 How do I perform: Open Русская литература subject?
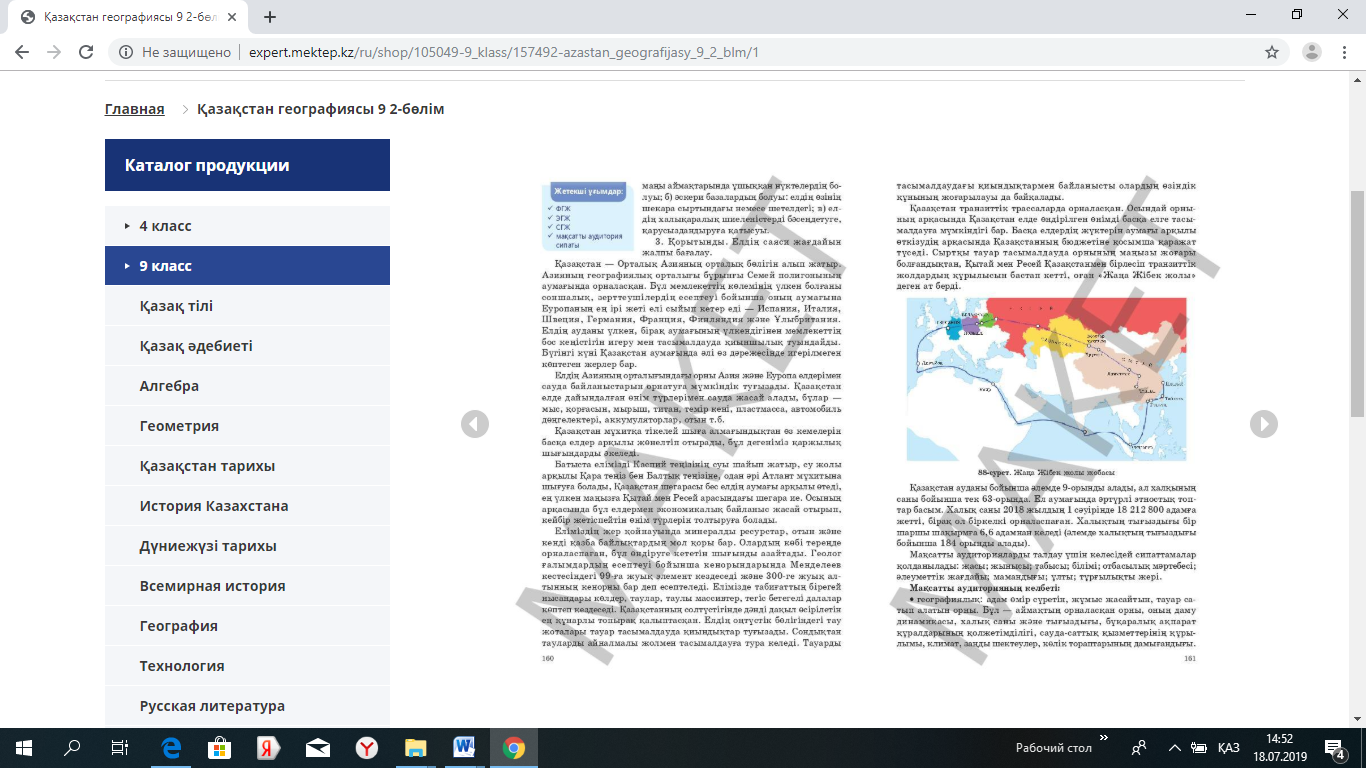247,706
